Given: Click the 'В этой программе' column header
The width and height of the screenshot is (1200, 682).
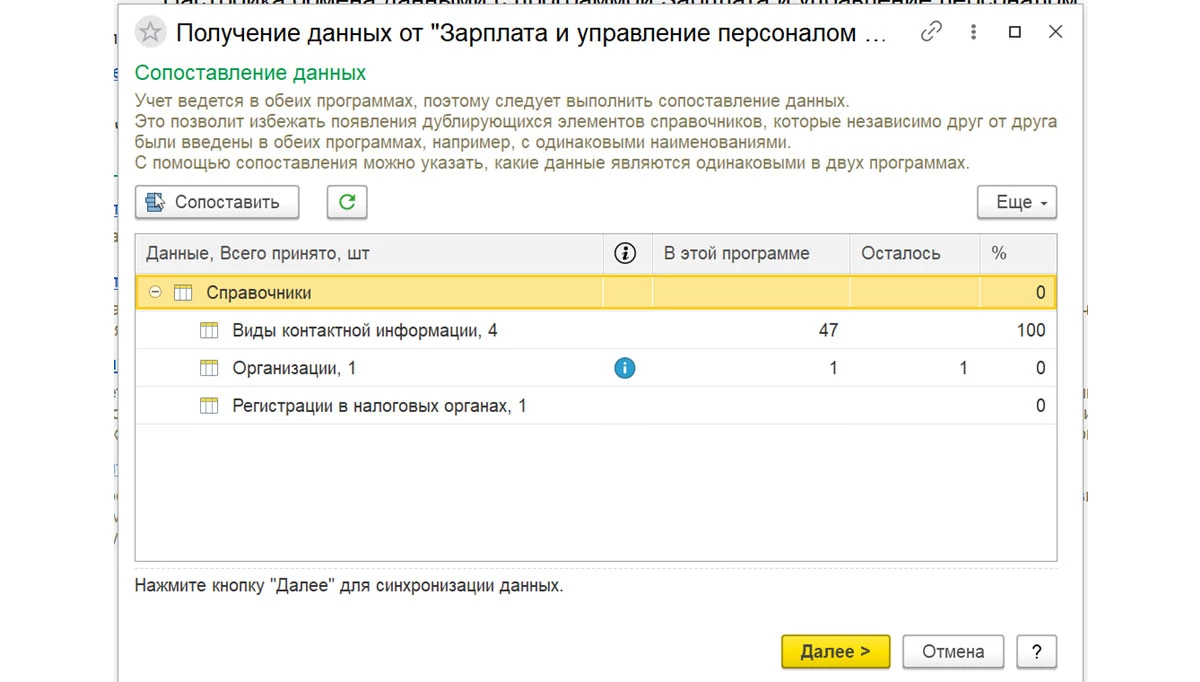Looking at the screenshot, I should (737, 254).
